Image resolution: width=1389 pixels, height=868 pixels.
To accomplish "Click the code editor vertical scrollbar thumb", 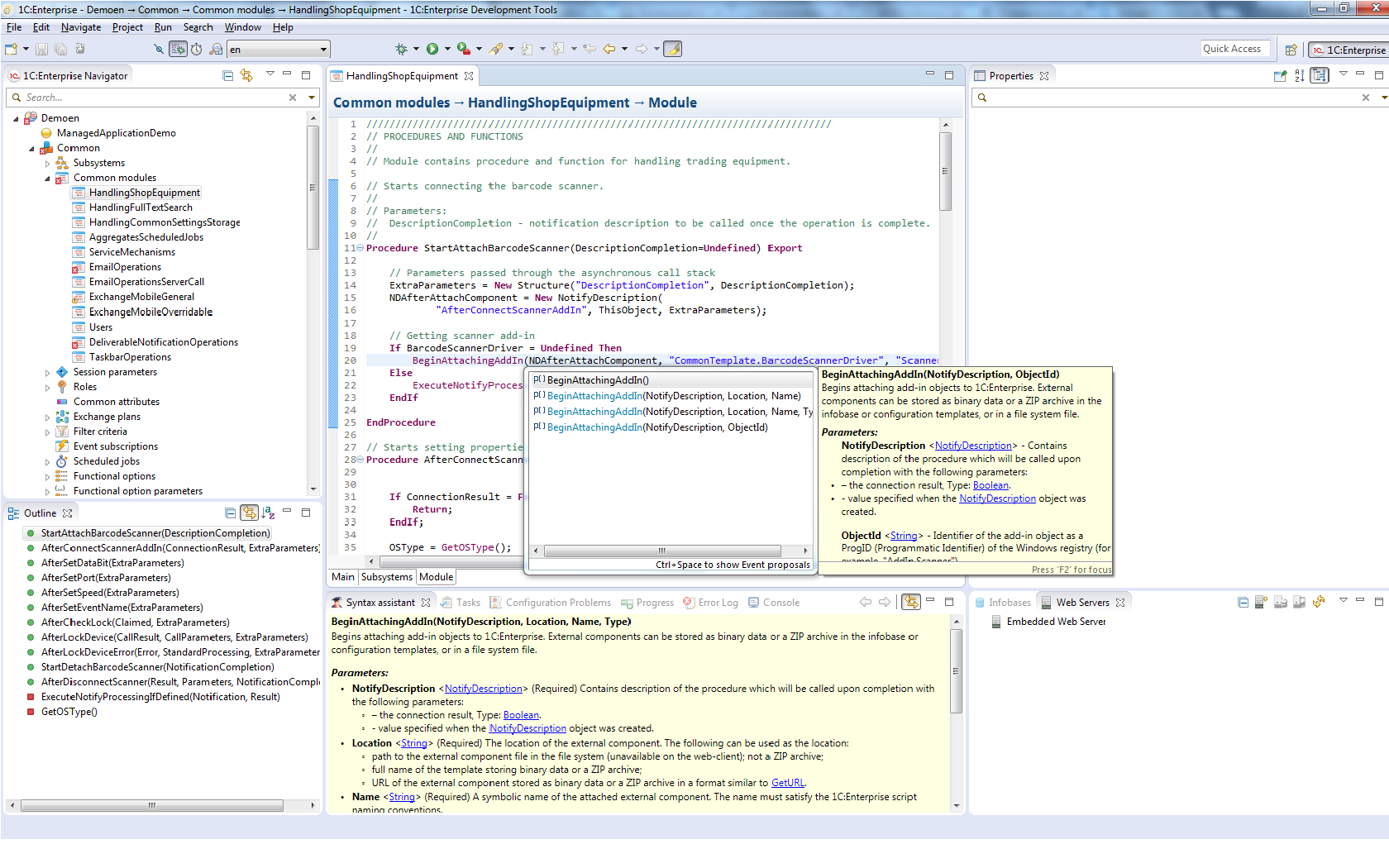I will pyautogui.click(x=945, y=171).
